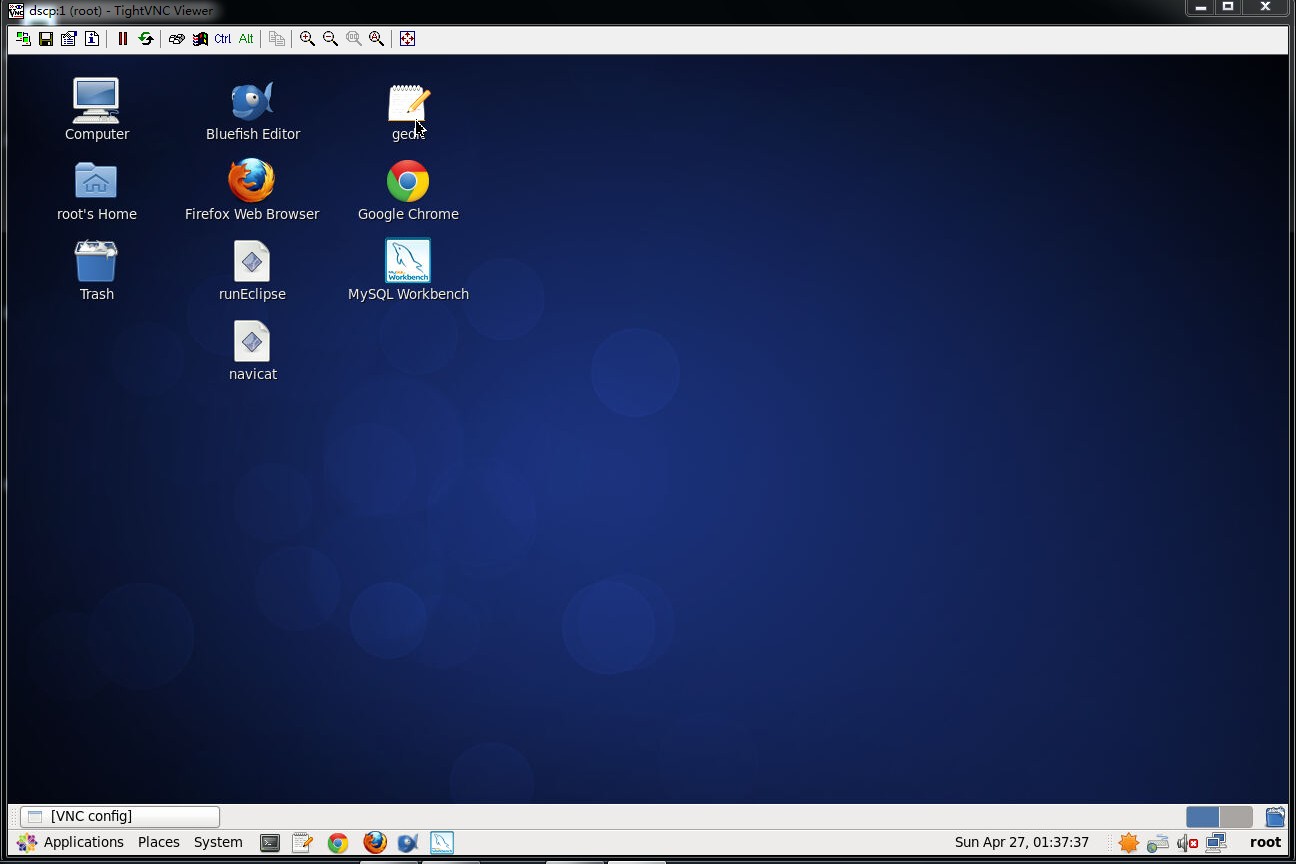Click the New connection toolbar icon

[x=23, y=39]
